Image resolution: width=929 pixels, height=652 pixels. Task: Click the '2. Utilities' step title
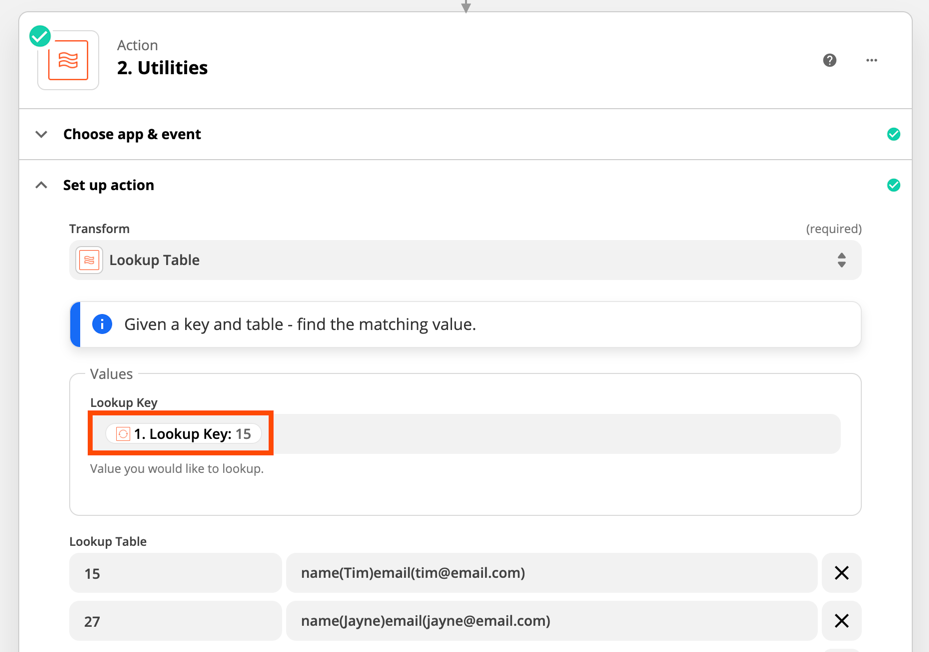point(162,68)
